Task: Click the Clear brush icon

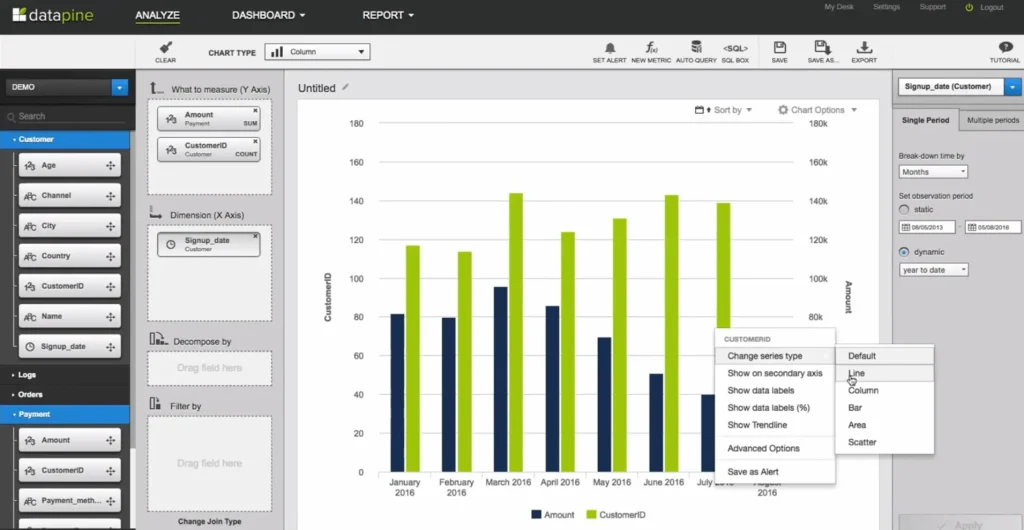Action: click(165, 47)
